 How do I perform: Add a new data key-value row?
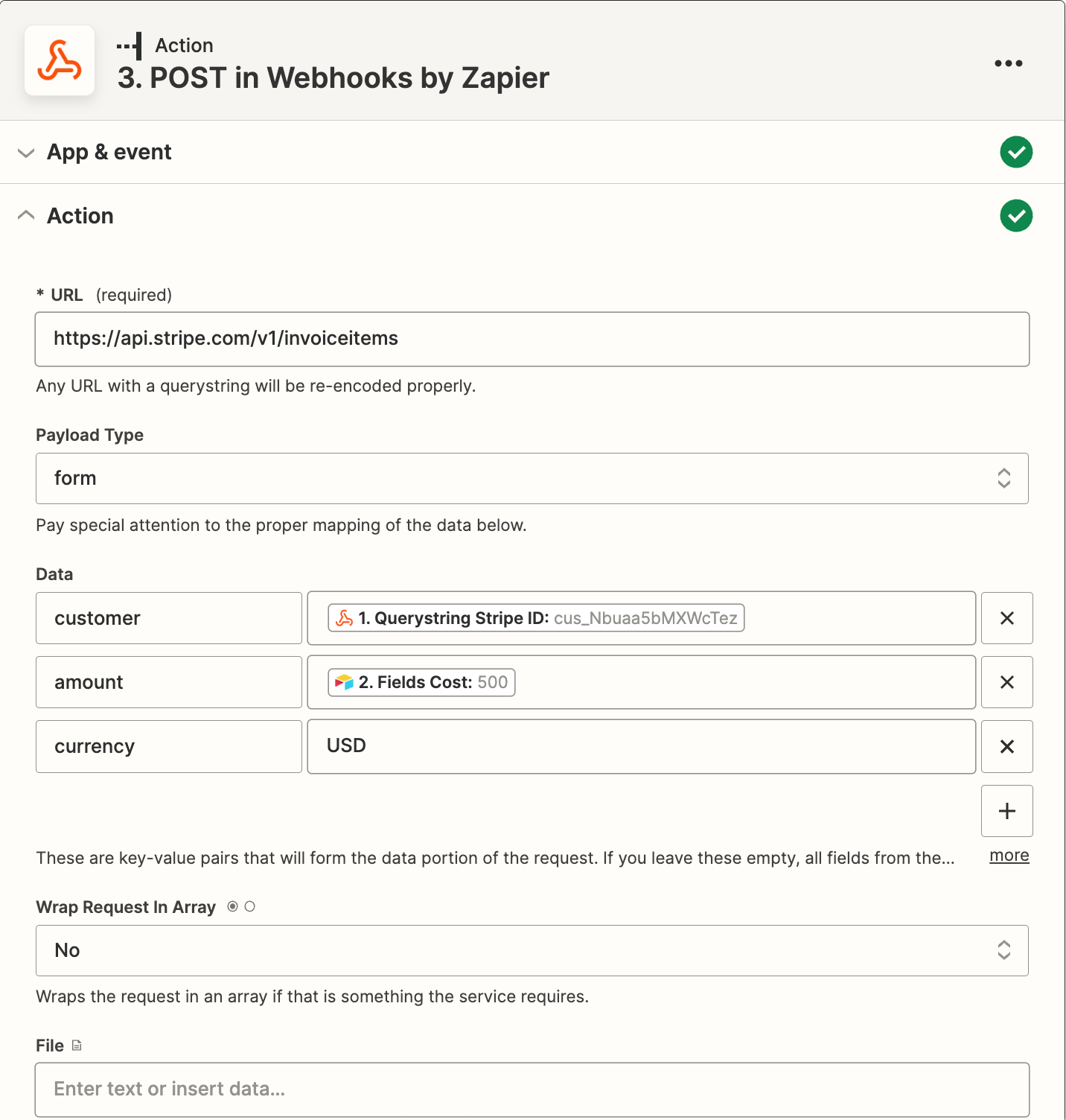[1007, 811]
